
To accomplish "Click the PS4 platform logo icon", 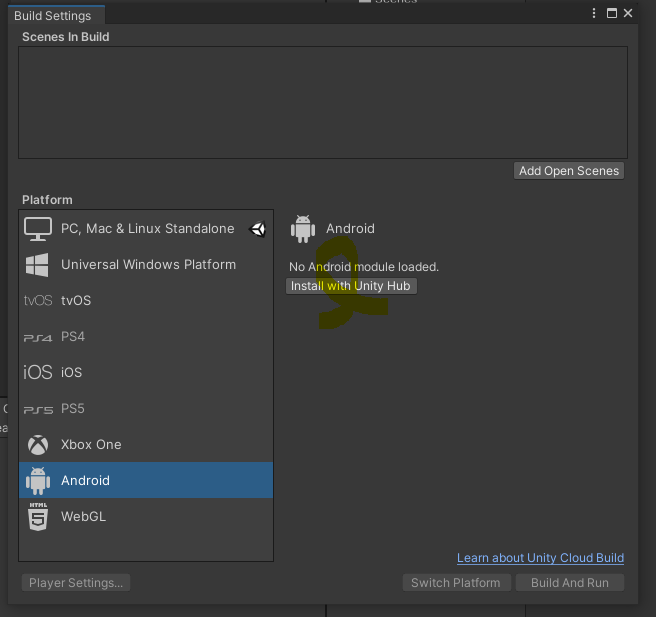I will (38, 337).
